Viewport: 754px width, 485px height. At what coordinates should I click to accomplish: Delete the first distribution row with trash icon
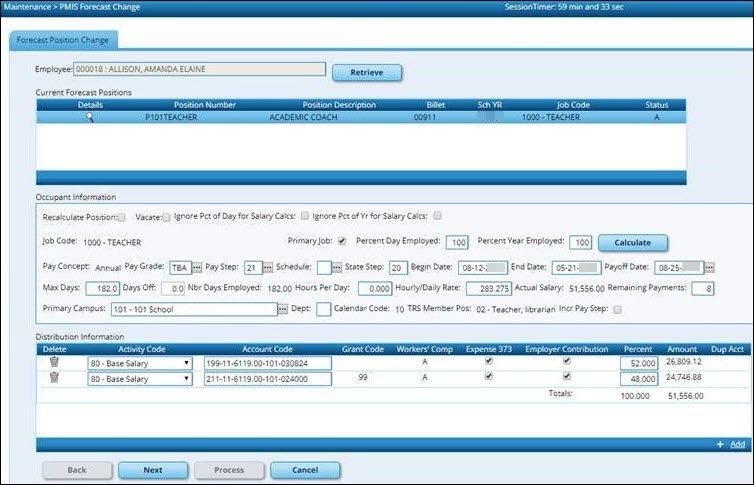point(54,363)
